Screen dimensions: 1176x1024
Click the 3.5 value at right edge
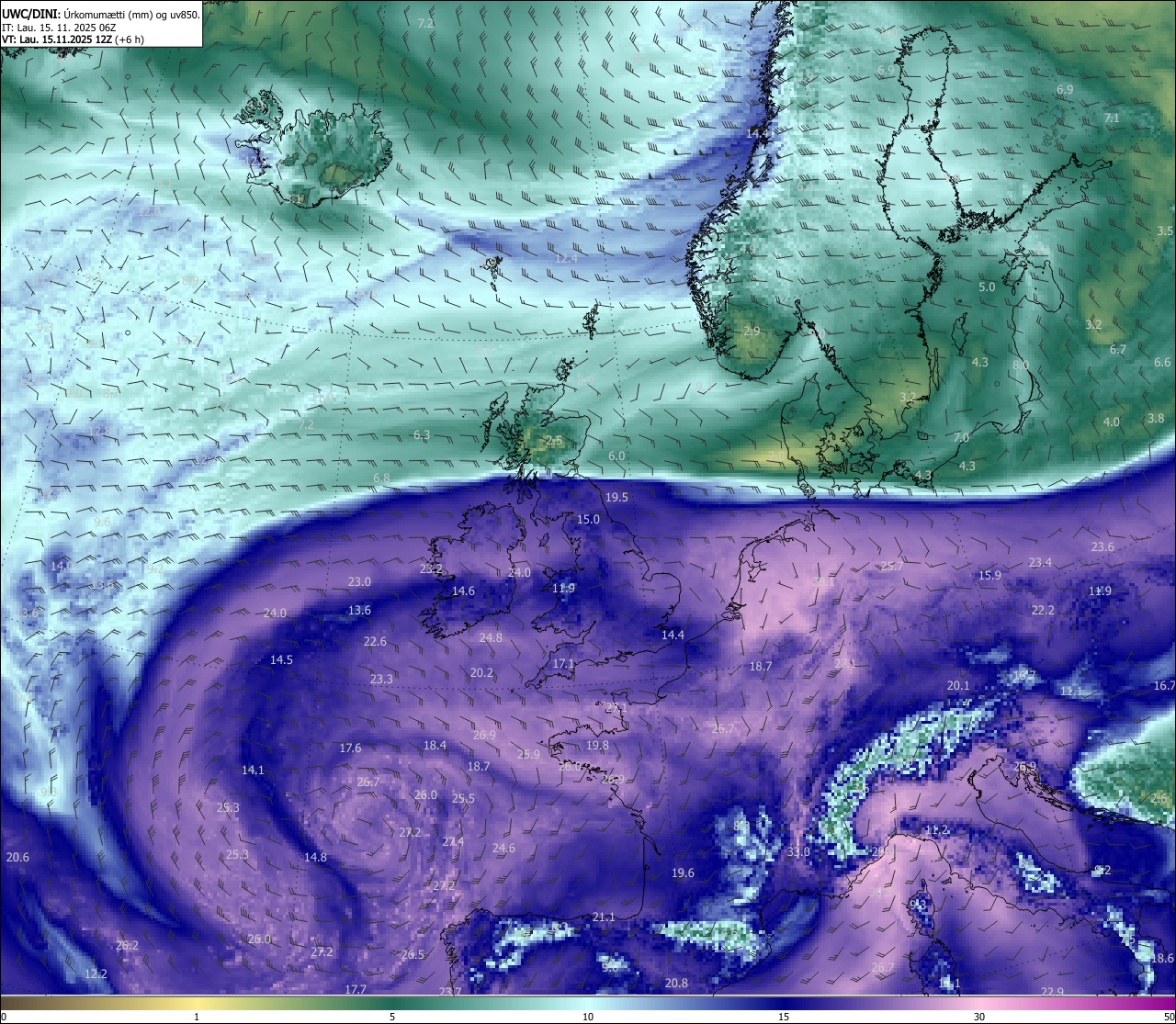pos(1165,231)
